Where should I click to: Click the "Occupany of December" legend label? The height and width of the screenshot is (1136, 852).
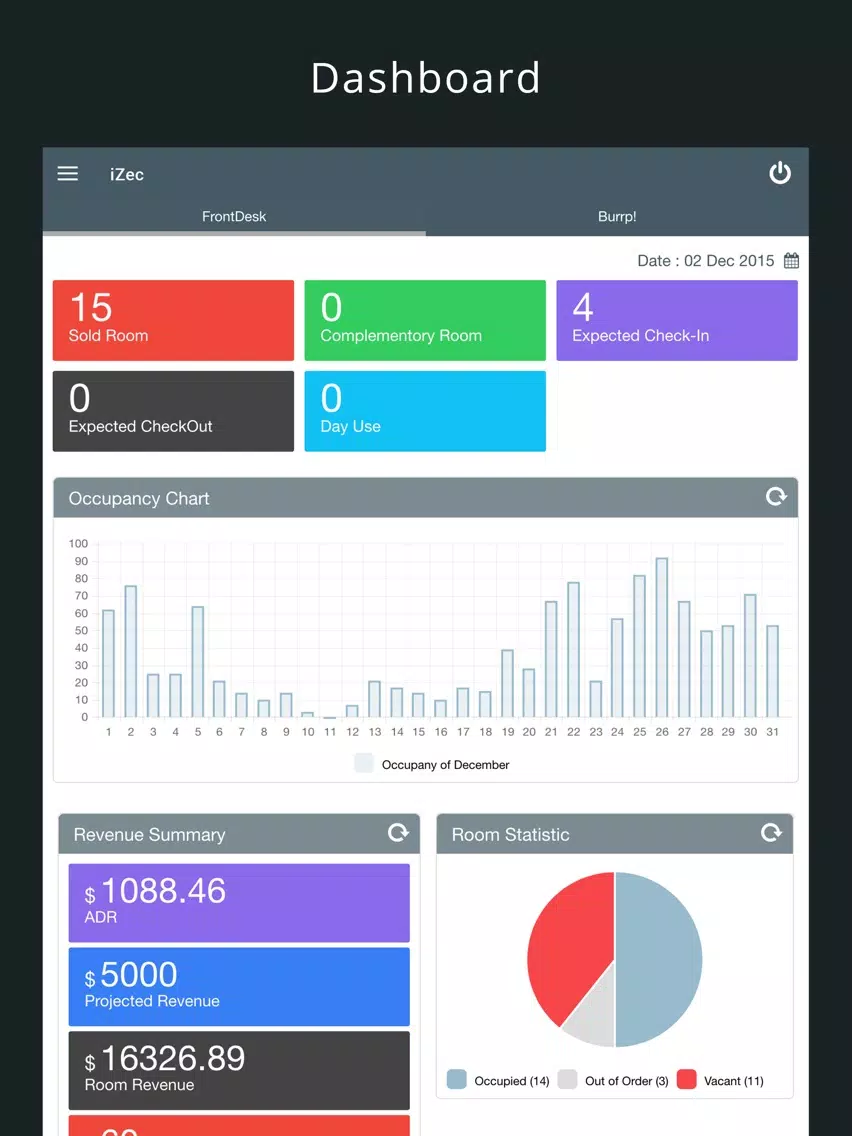[446, 764]
